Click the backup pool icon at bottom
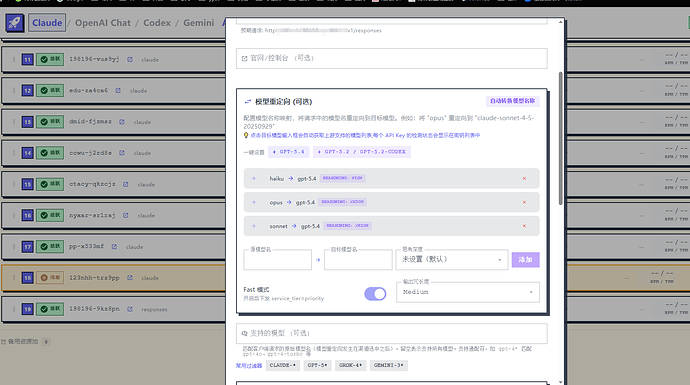 (4, 341)
